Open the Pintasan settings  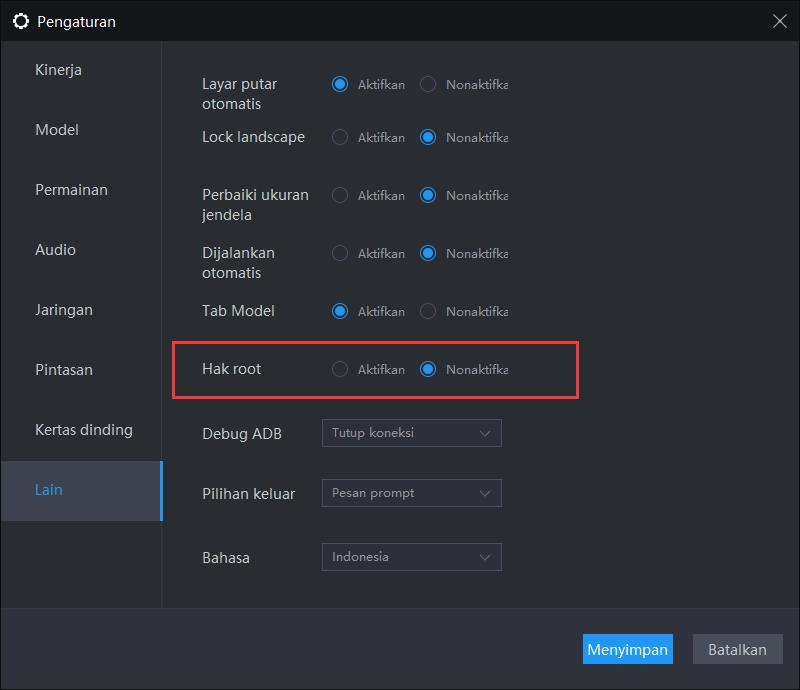click(65, 369)
